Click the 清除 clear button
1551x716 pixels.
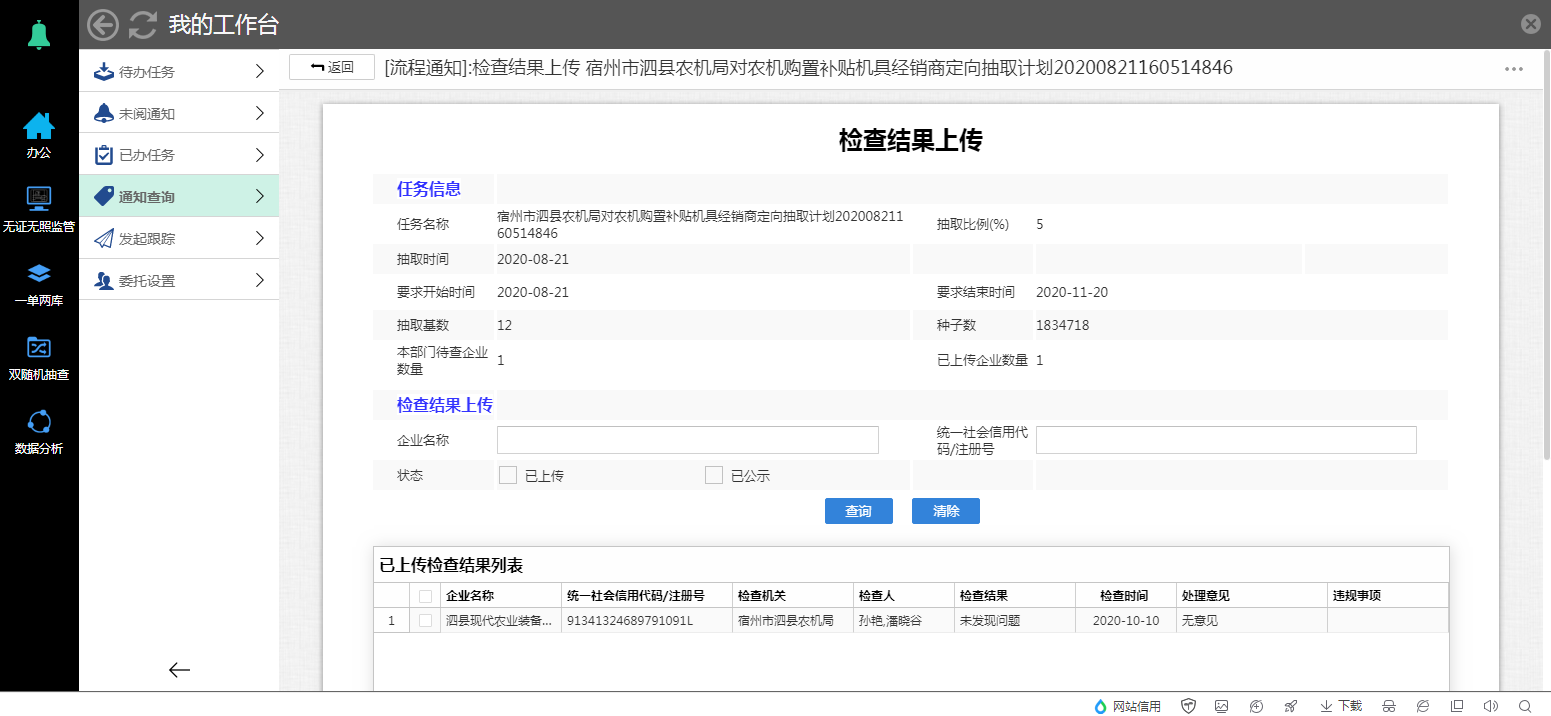tap(946, 511)
